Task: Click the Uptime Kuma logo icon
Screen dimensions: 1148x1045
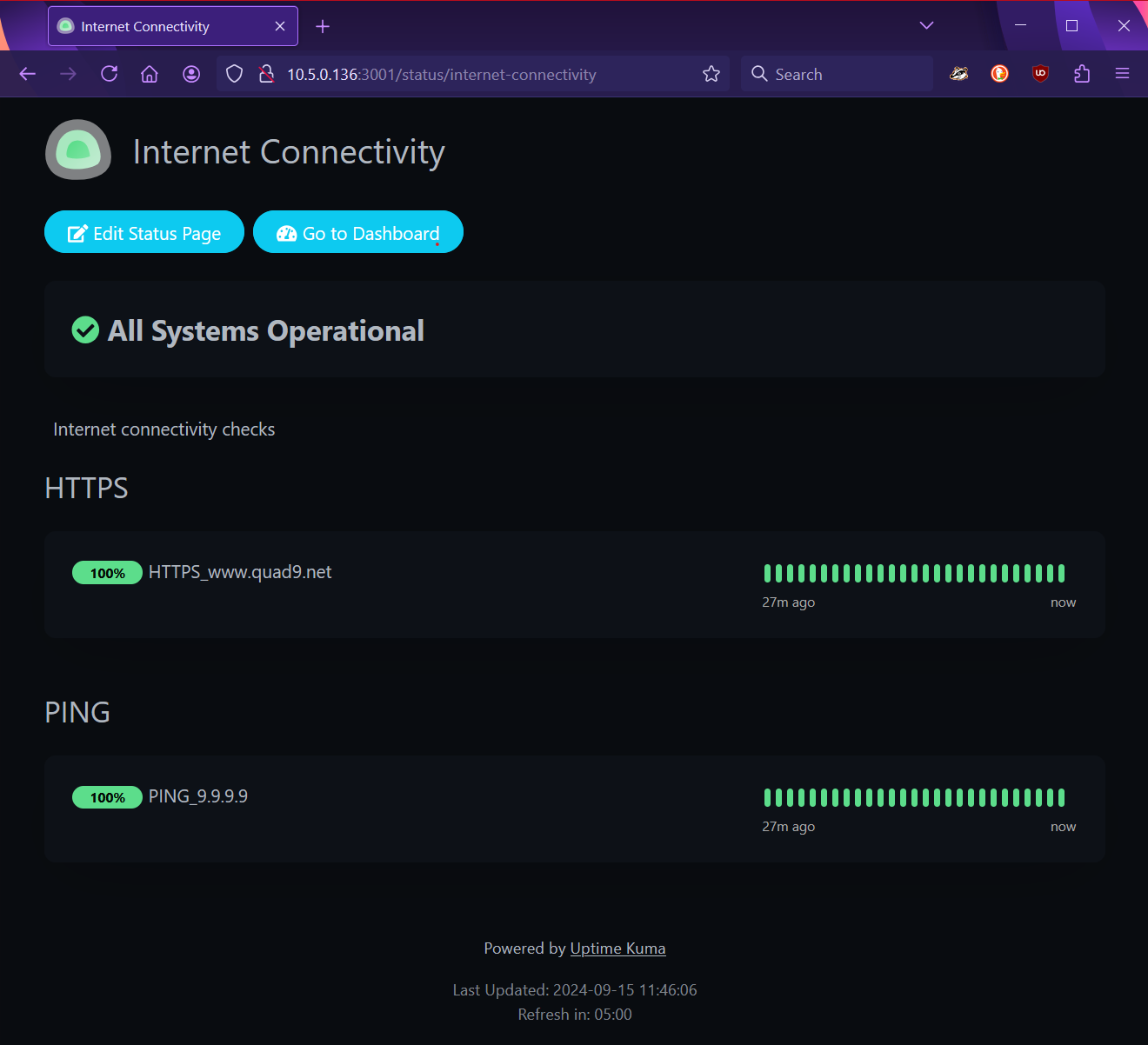Action: click(78, 150)
